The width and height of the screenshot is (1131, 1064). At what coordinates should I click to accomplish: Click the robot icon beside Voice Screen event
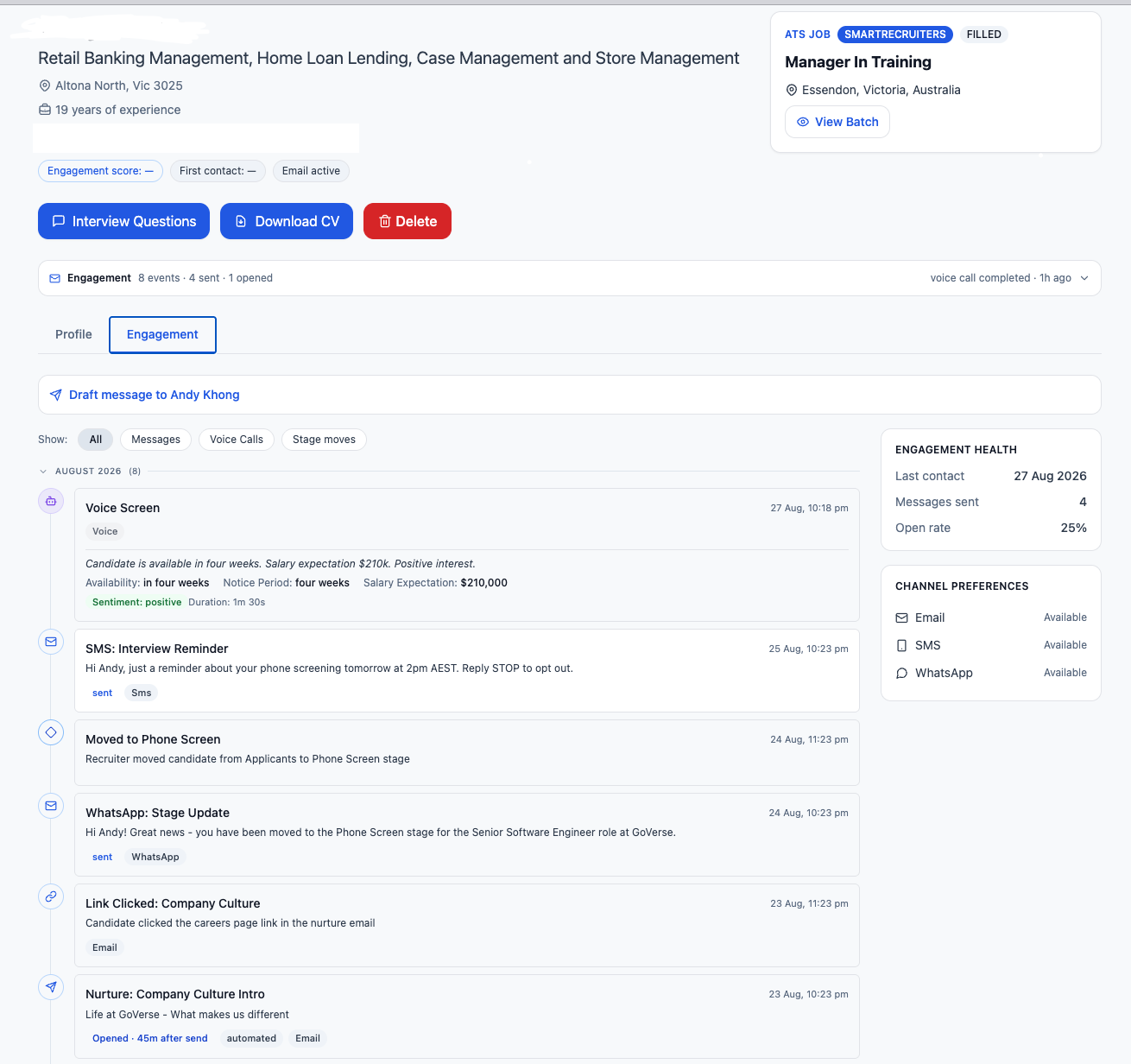pos(51,501)
